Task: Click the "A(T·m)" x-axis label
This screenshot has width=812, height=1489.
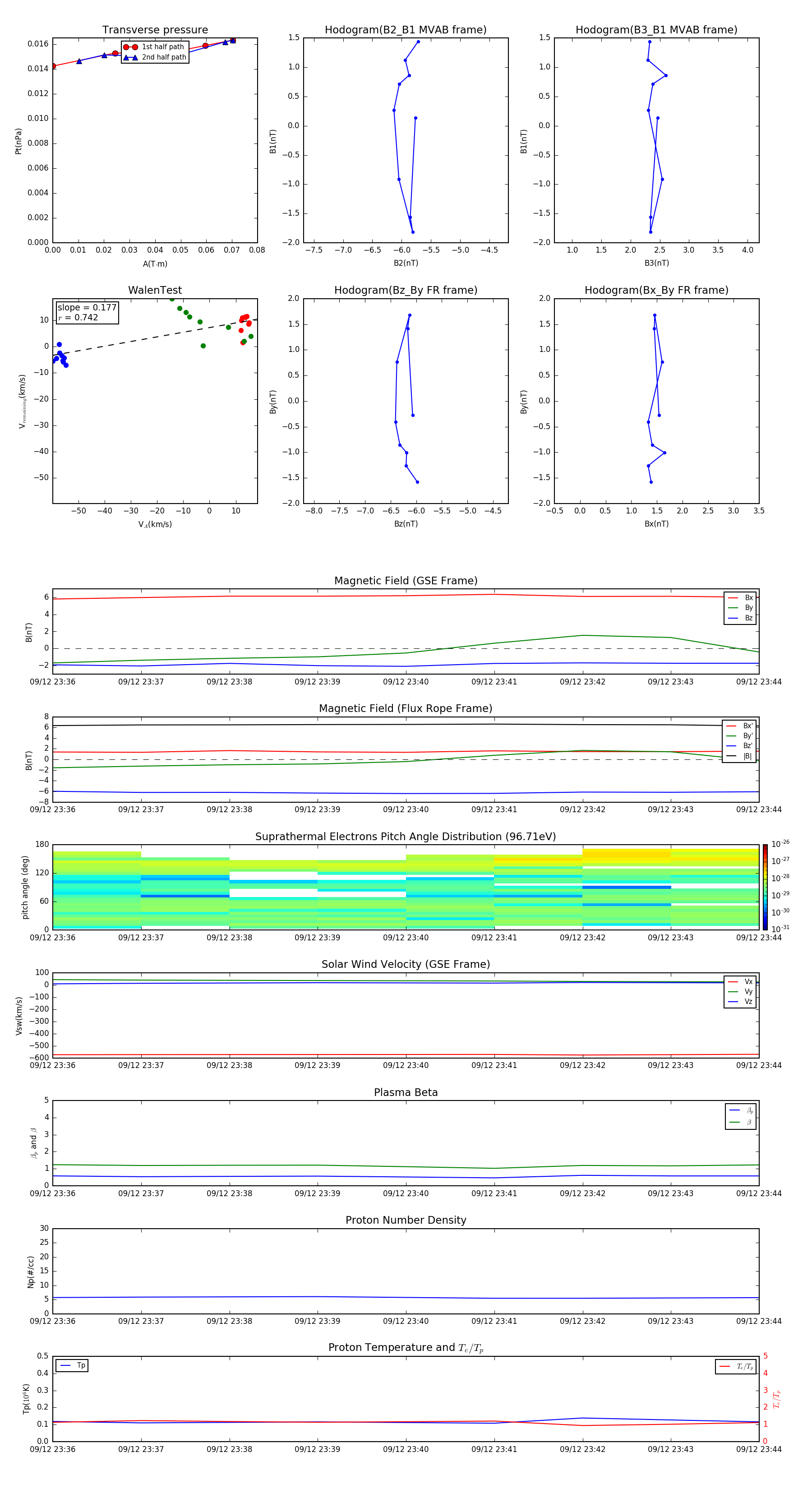Action: [155, 264]
